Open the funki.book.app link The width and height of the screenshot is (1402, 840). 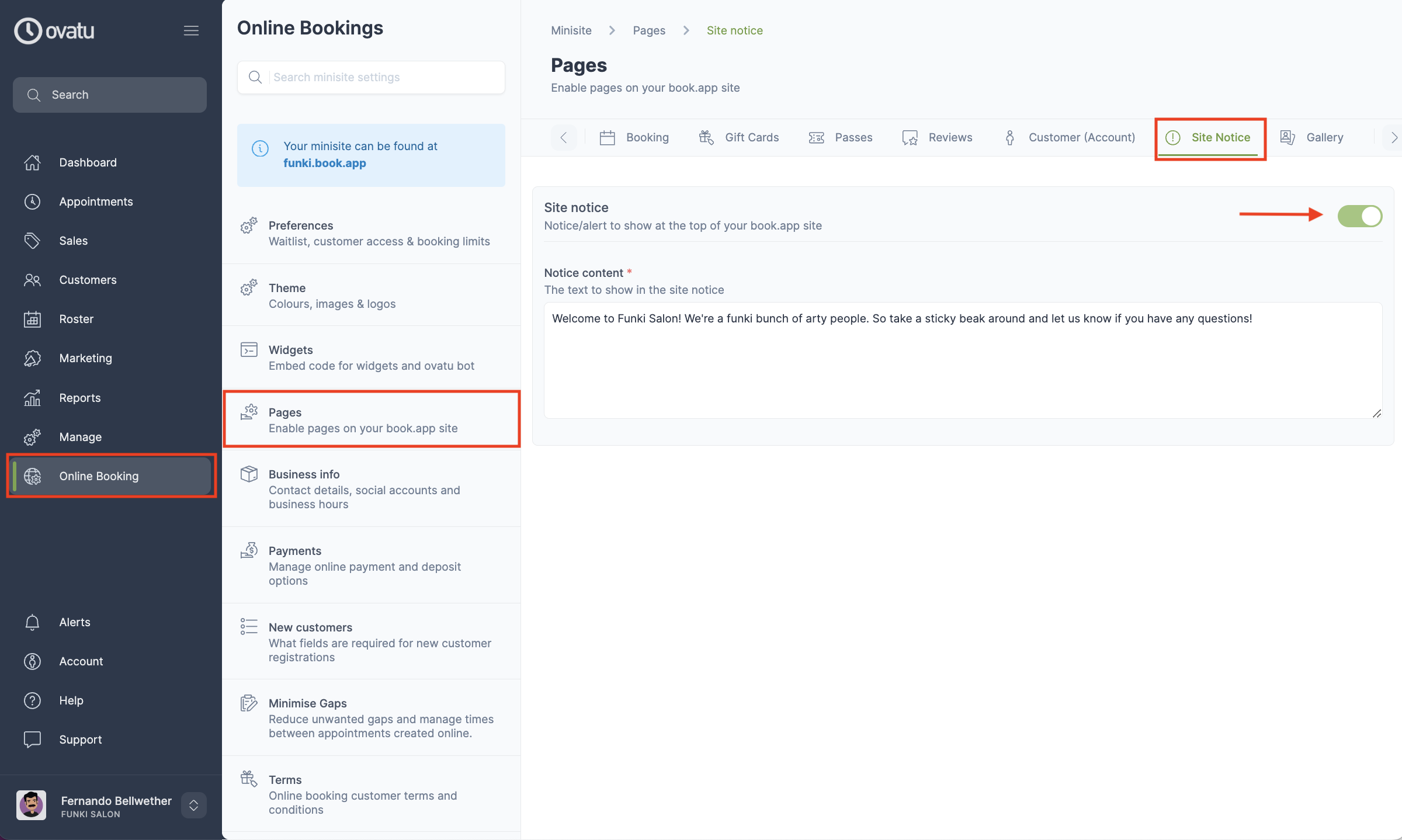[x=325, y=163]
